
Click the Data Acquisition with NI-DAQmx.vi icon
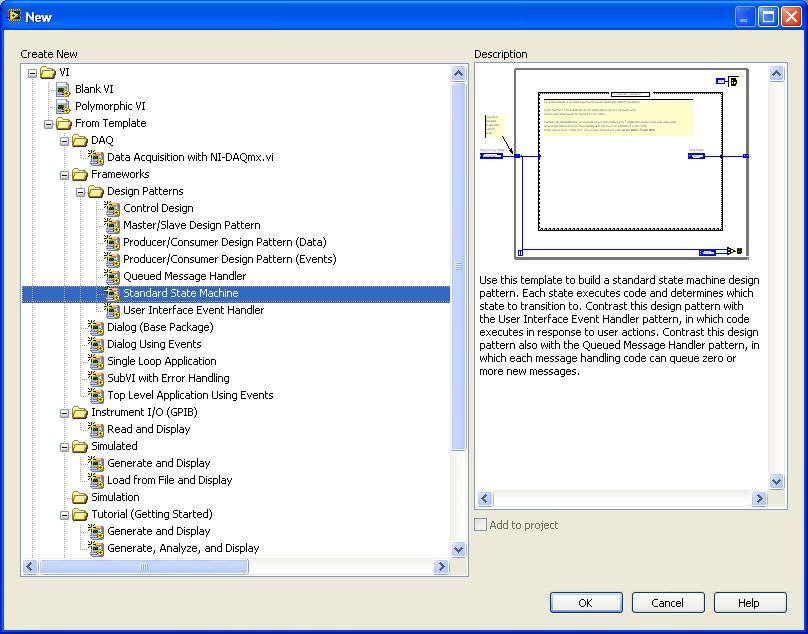coord(95,157)
